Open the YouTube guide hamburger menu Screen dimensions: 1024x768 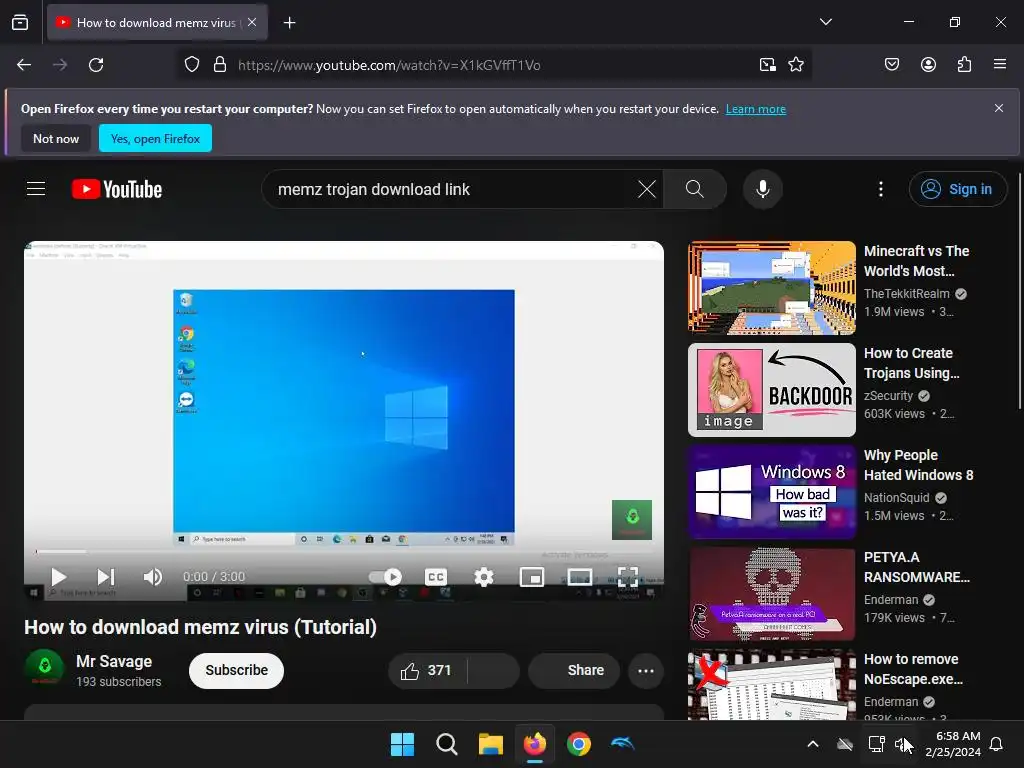tap(36, 189)
